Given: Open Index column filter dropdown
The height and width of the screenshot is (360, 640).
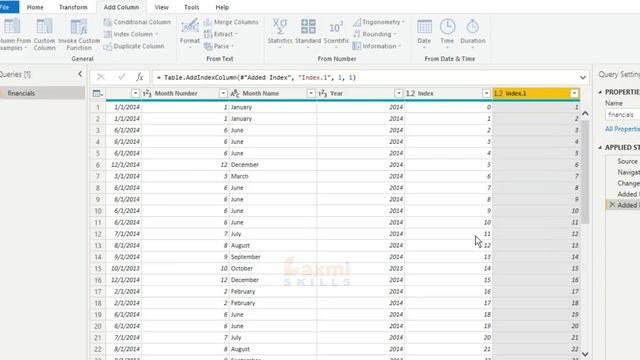Looking at the screenshot, I should pyautogui.click(x=486, y=93).
